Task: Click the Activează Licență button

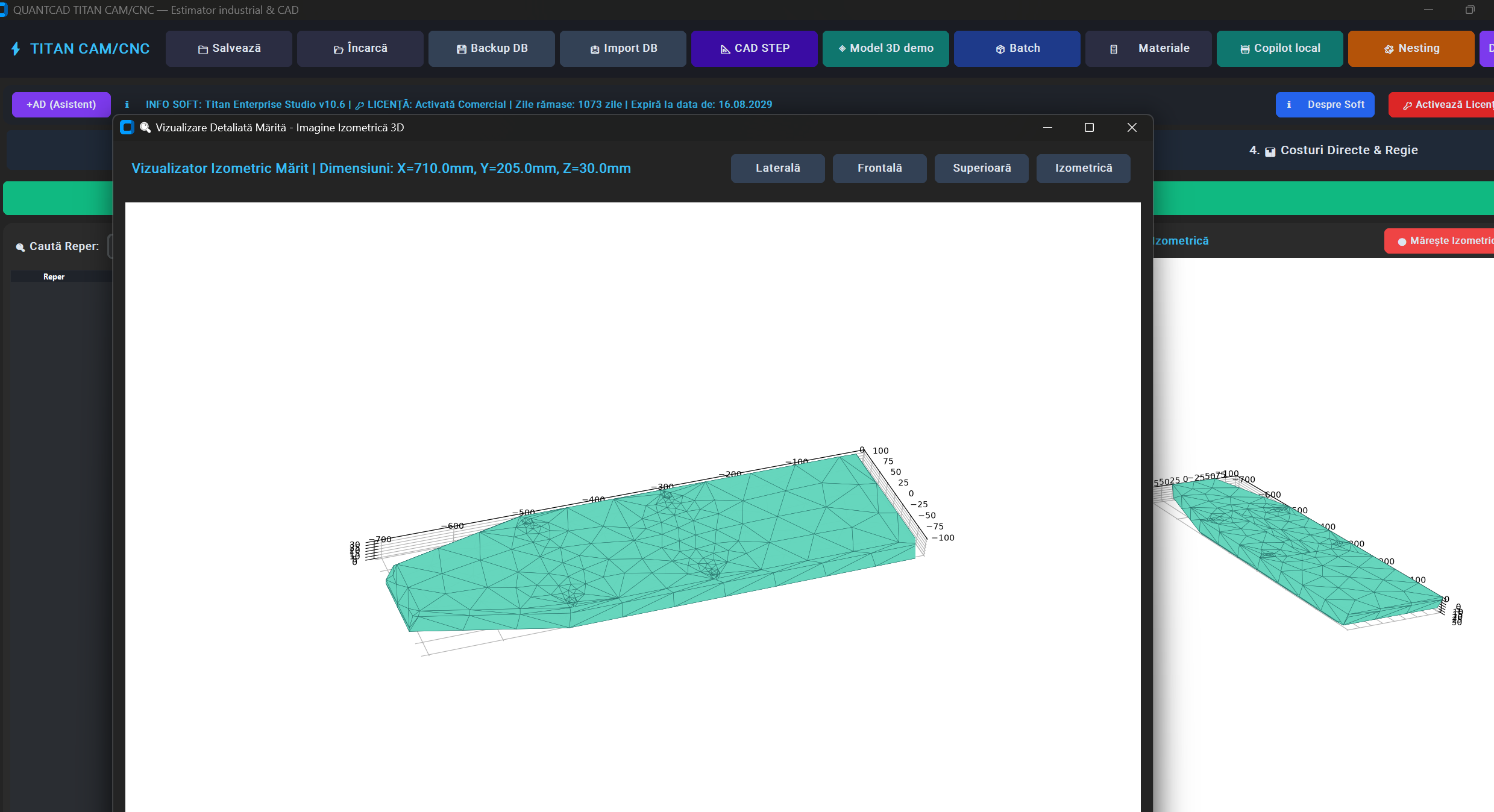Action: pyautogui.click(x=1442, y=105)
